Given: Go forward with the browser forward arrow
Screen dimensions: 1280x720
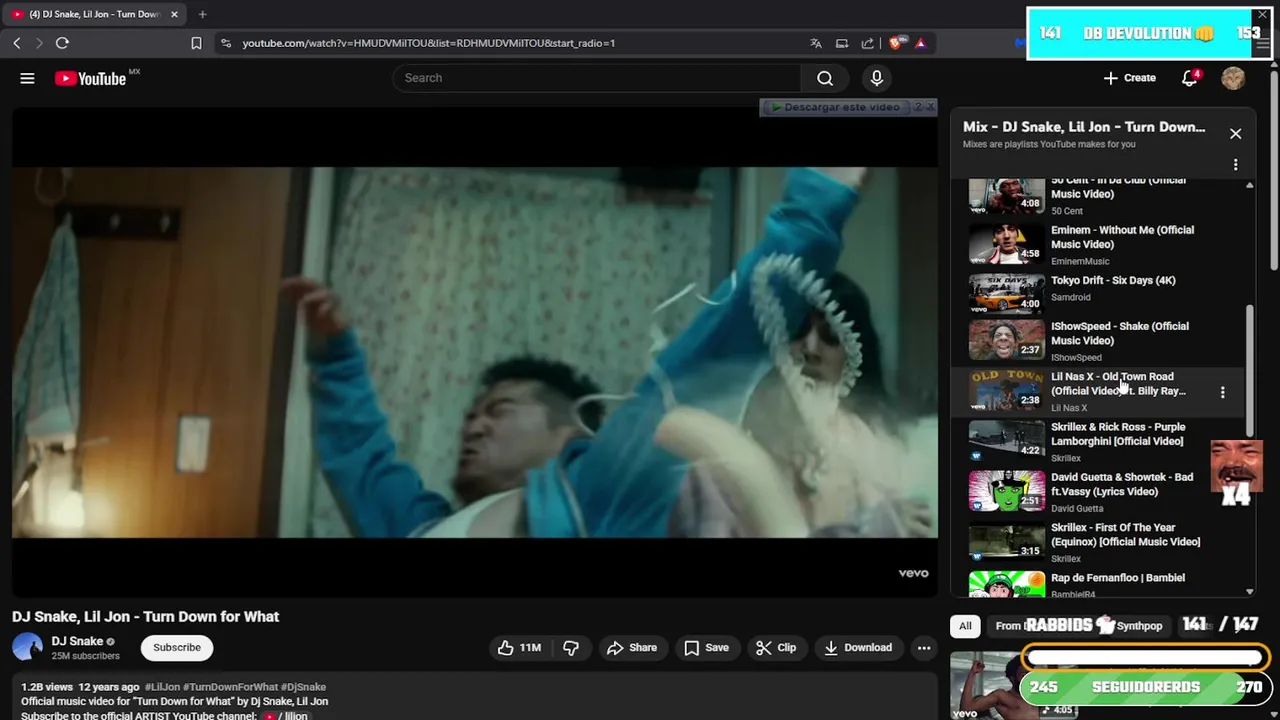Looking at the screenshot, I should [x=39, y=43].
